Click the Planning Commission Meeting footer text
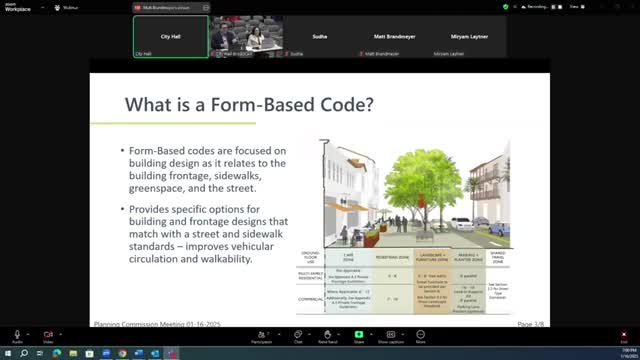 (157, 324)
